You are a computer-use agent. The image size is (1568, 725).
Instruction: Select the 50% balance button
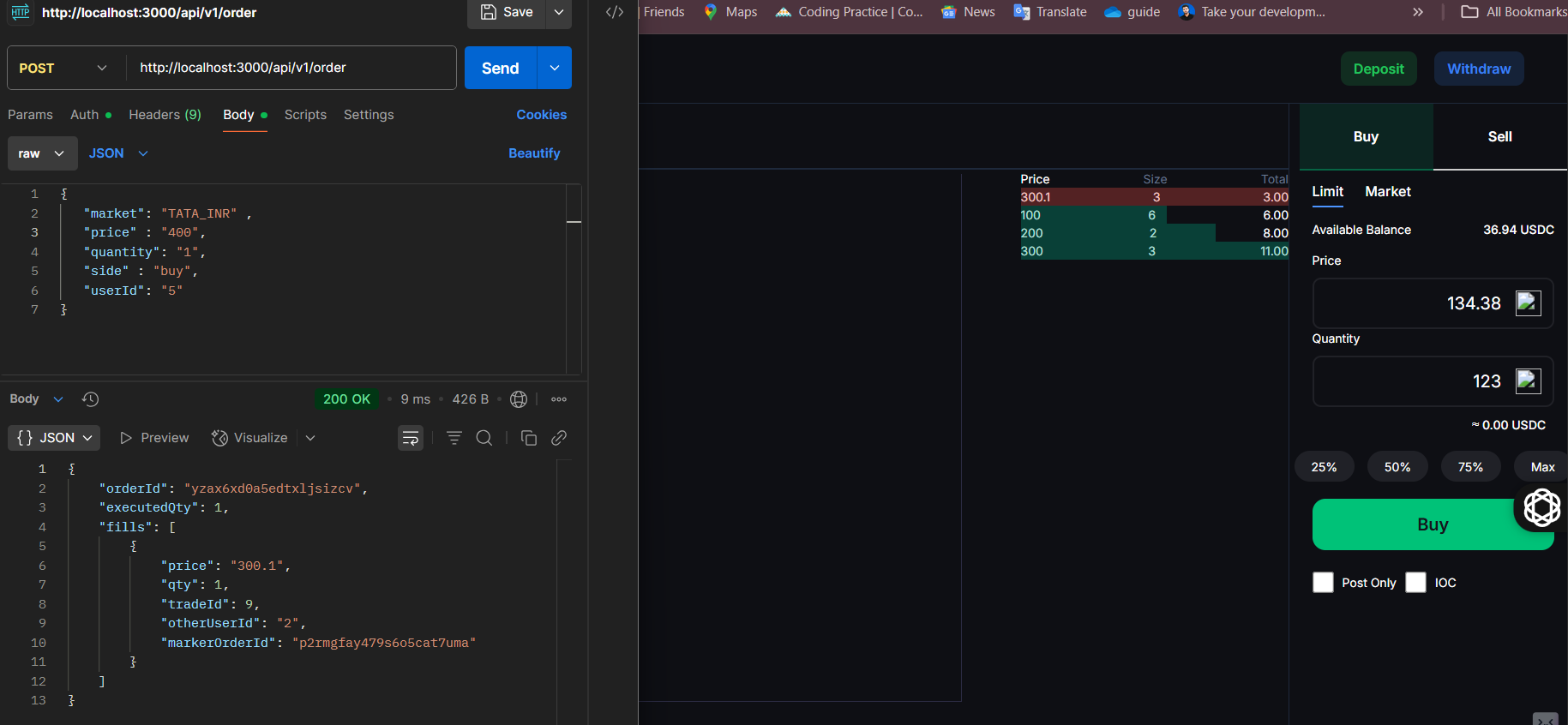click(1397, 467)
